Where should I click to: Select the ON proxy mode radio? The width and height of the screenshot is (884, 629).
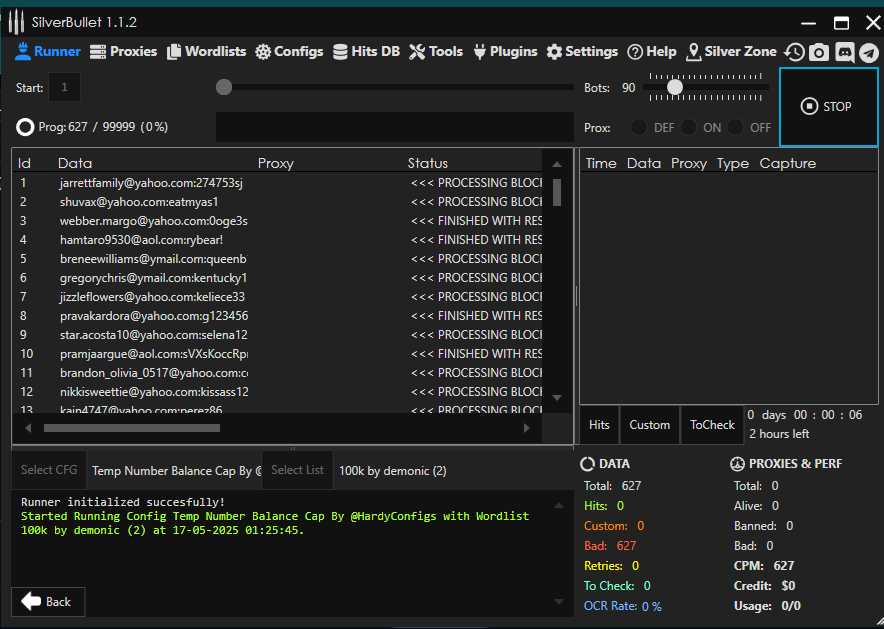[x=688, y=127]
